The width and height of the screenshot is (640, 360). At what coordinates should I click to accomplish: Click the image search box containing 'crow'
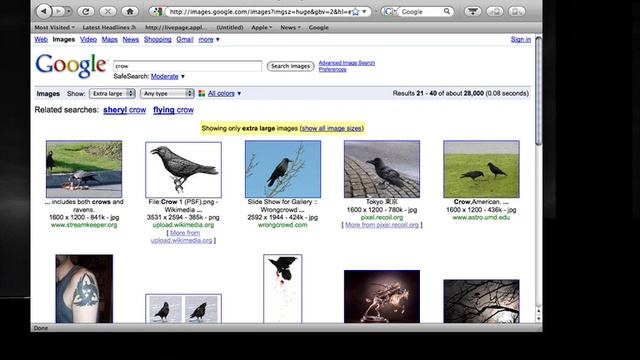pos(187,66)
